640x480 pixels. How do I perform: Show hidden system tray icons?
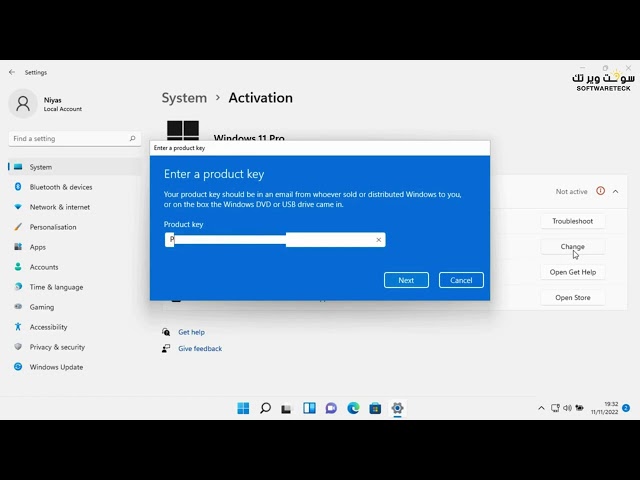click(541, 408)
